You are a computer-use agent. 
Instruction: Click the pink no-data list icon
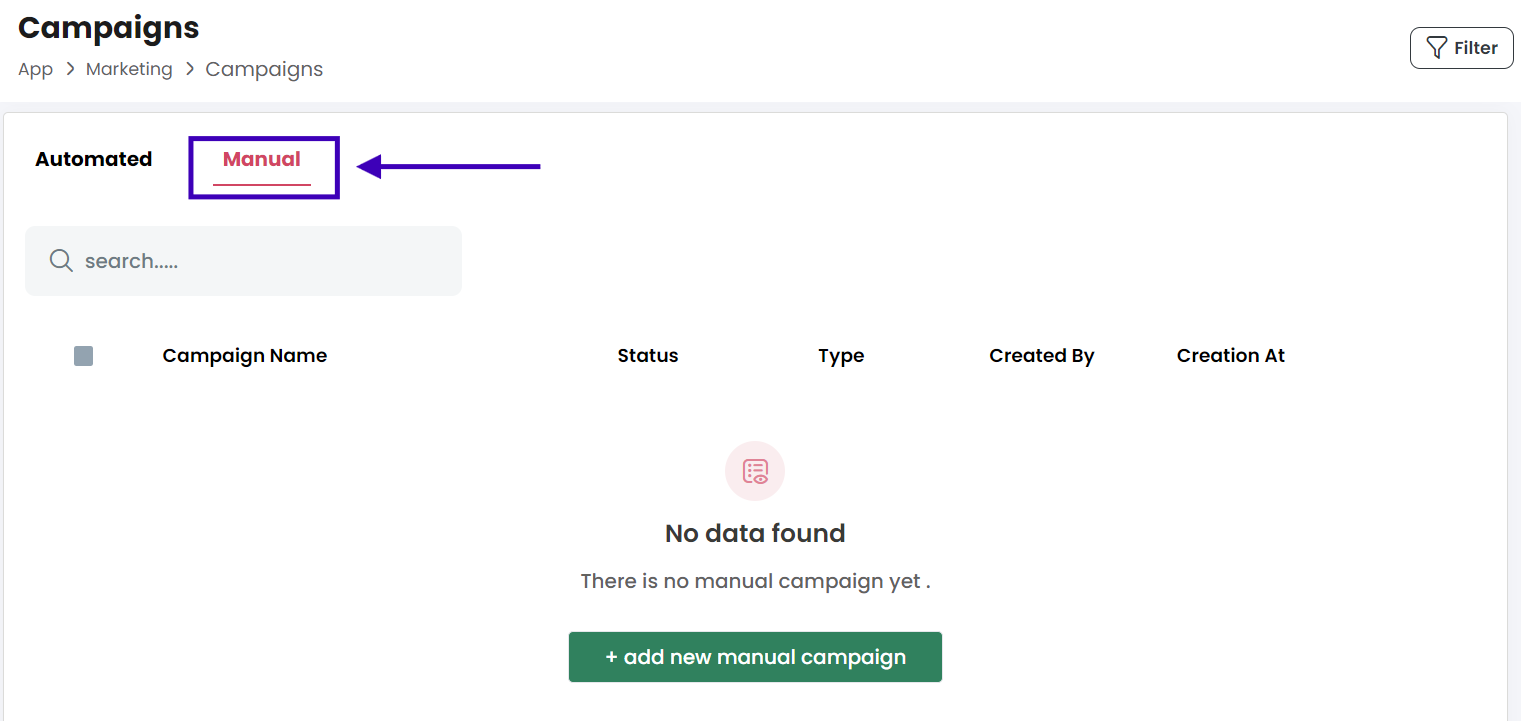755,471
